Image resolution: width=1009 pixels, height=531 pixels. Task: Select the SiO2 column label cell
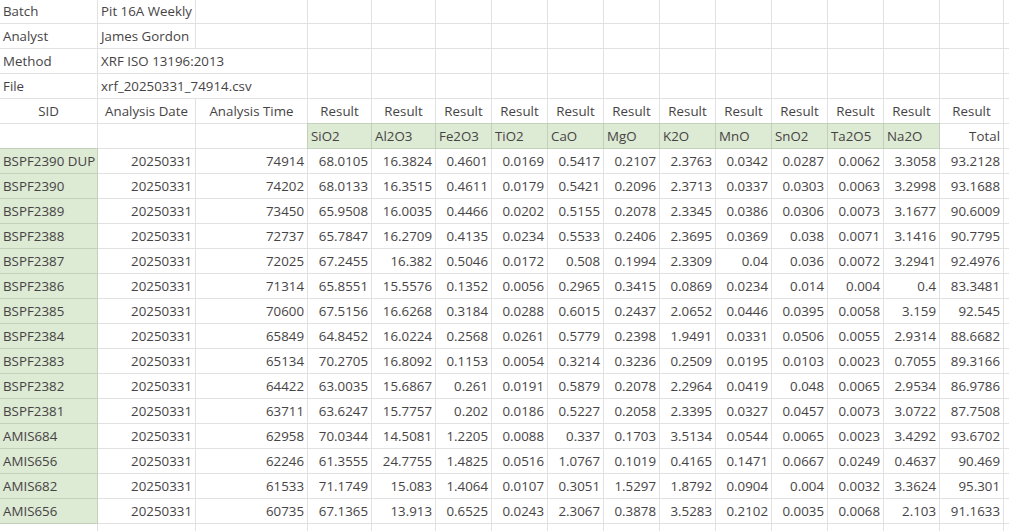coord(338,136)
